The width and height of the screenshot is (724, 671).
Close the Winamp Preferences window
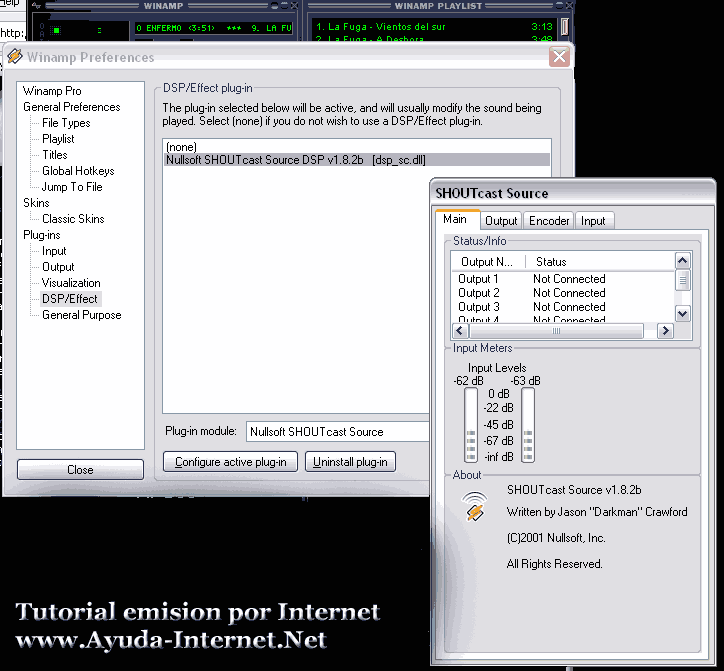[559, 57]
